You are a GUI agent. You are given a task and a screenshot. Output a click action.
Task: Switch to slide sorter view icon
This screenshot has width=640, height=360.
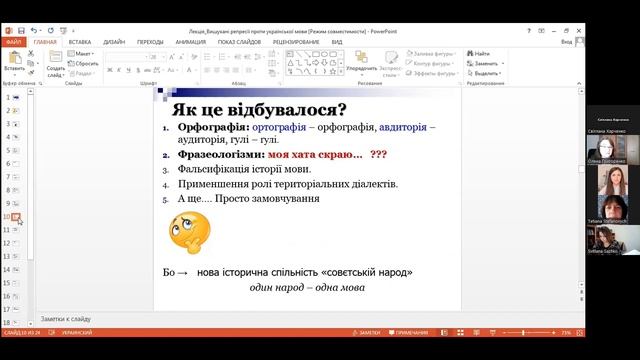(x=460, y=333)
